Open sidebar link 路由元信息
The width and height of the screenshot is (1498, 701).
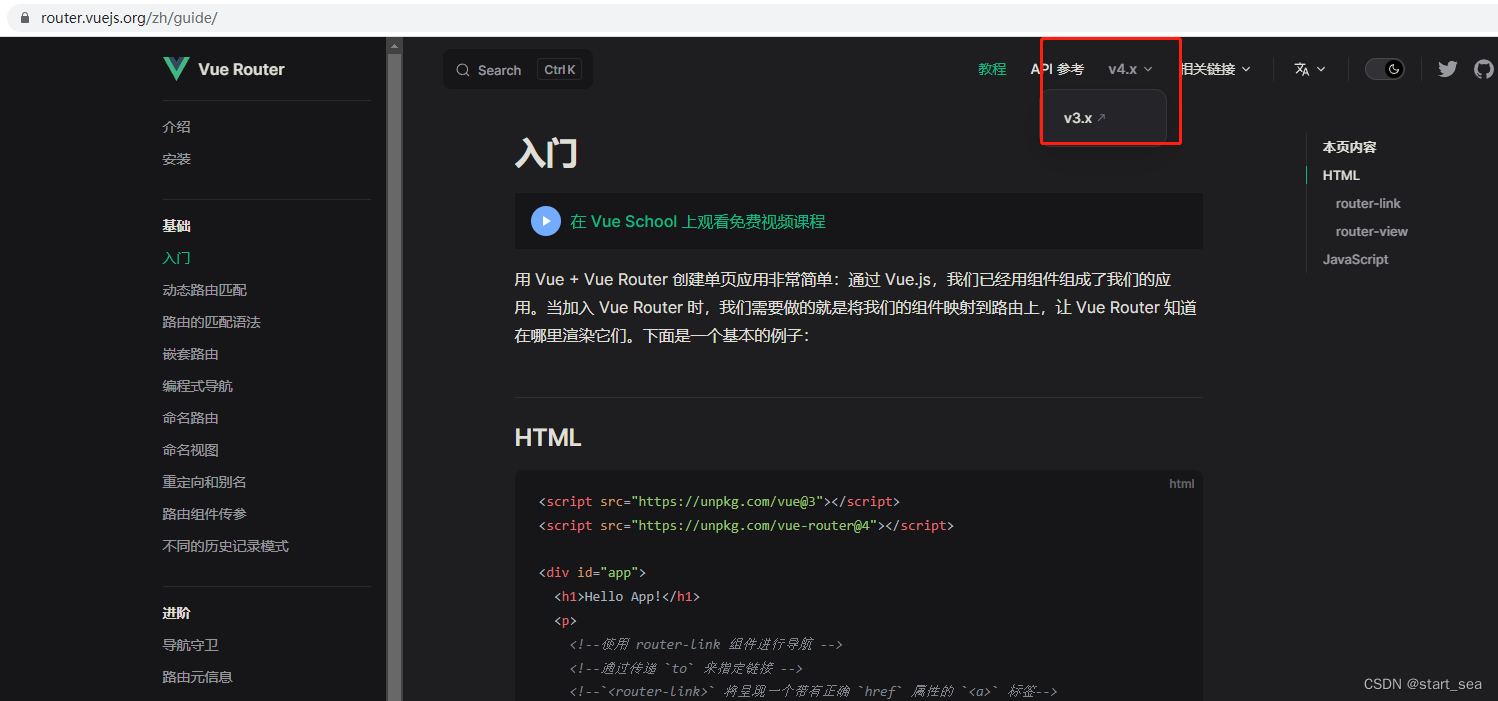coord(198,677)
